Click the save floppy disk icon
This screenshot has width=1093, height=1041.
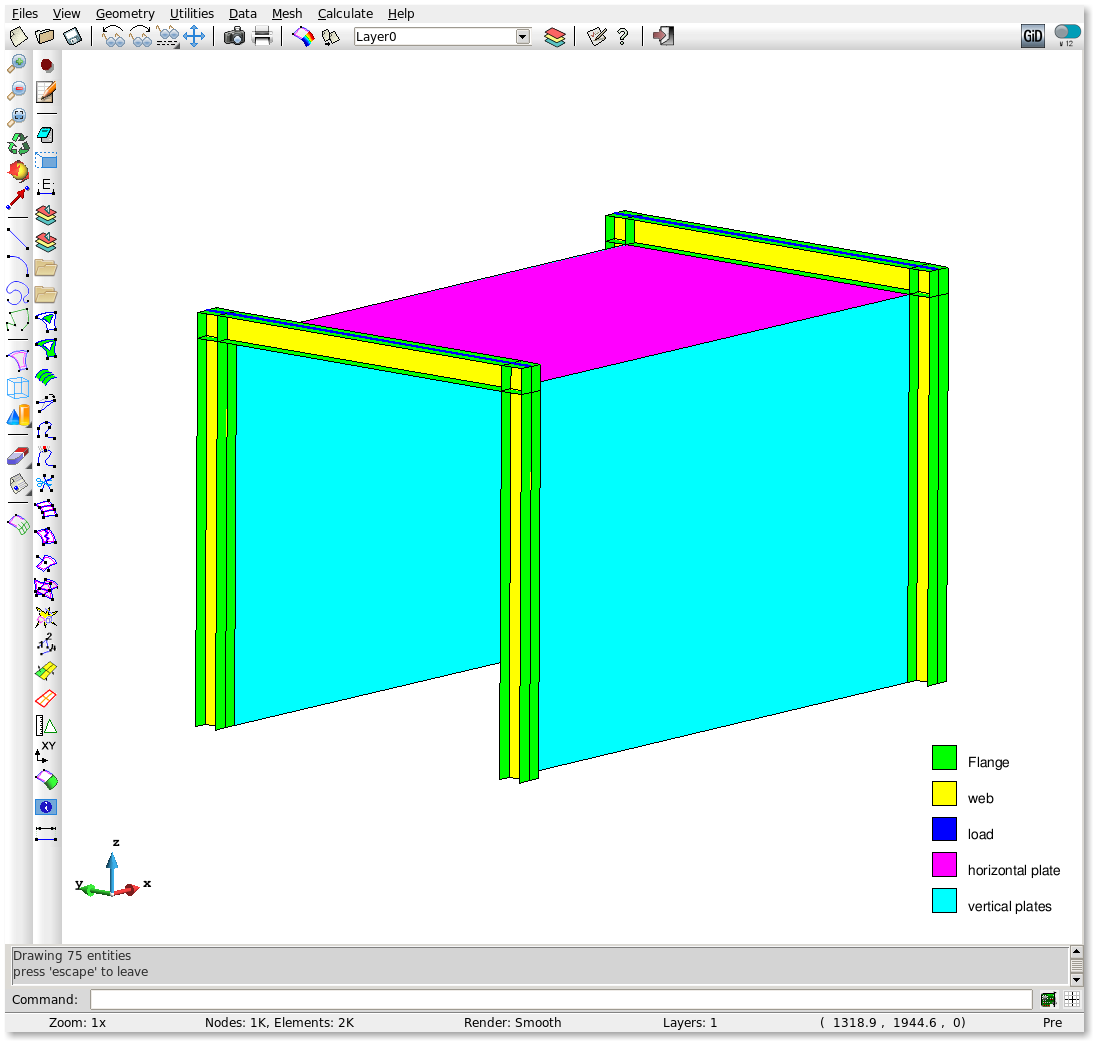72,37
